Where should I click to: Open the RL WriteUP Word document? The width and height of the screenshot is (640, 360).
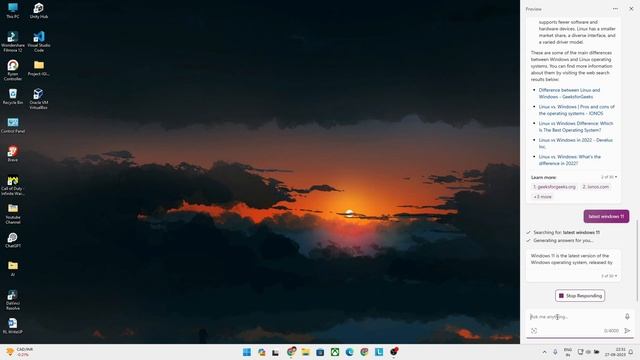[13, 326]
